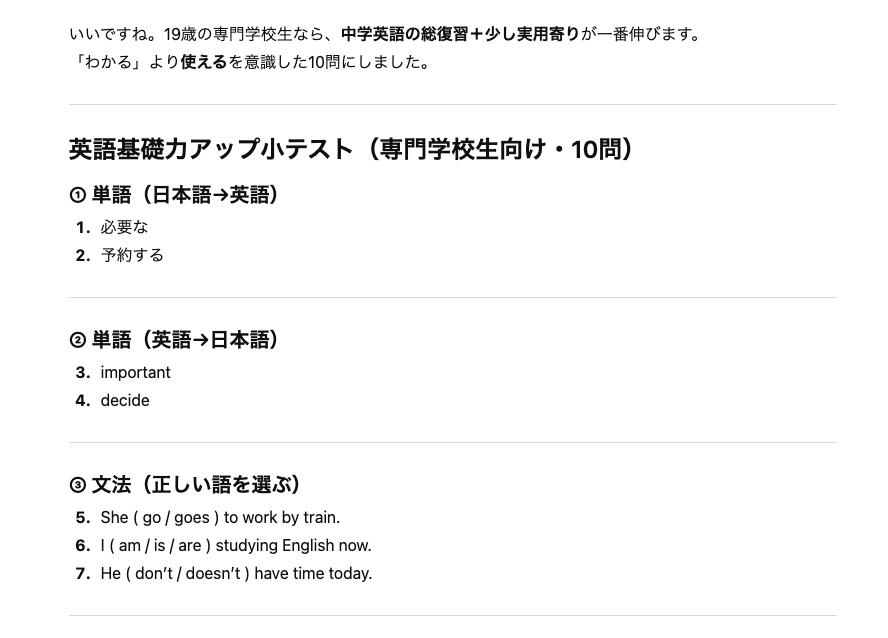The width and height of the screenshot is (888, 638).
Task: Click the word important in question 3
Action: (x=135, y=372)
